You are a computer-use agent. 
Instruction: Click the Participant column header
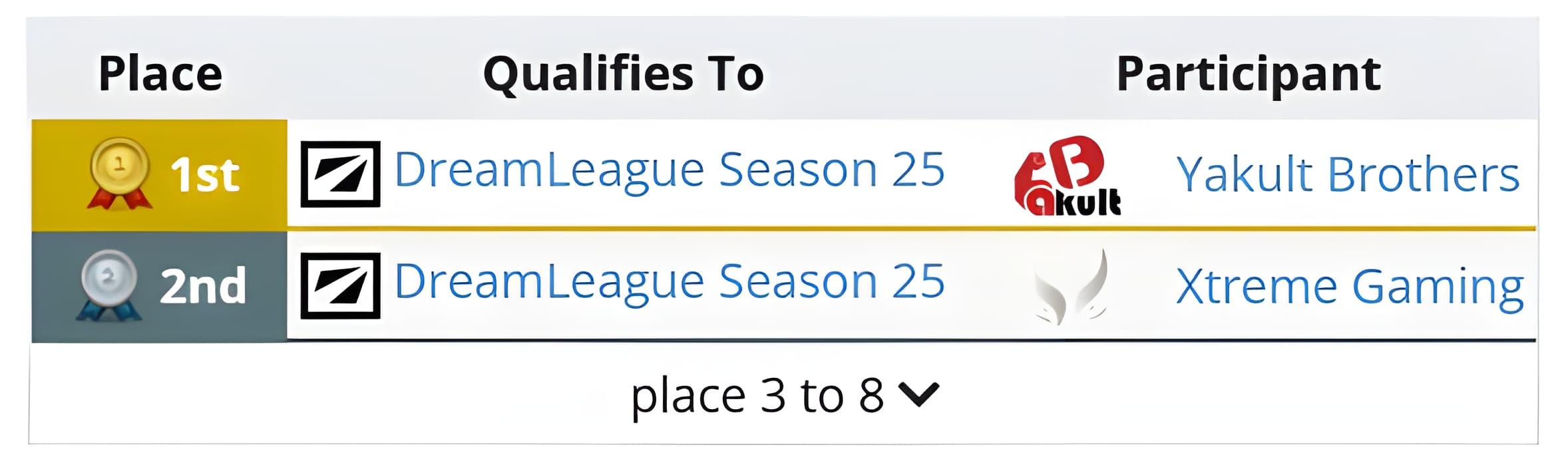click(x=1248, y=73)
